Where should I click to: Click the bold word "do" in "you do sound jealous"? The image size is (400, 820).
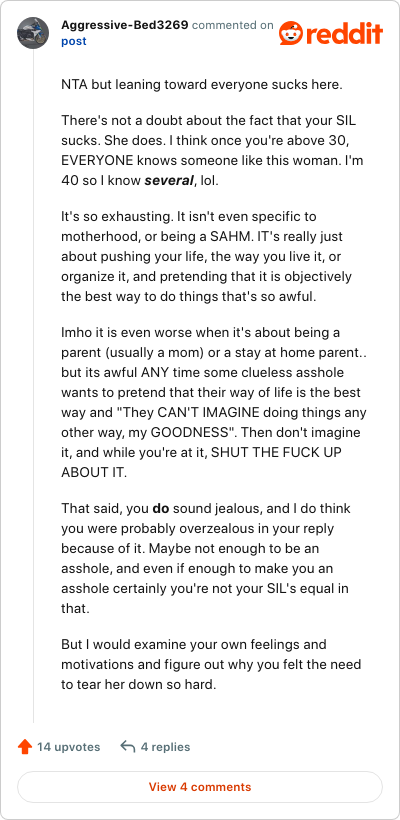click(x=159, y=508)
